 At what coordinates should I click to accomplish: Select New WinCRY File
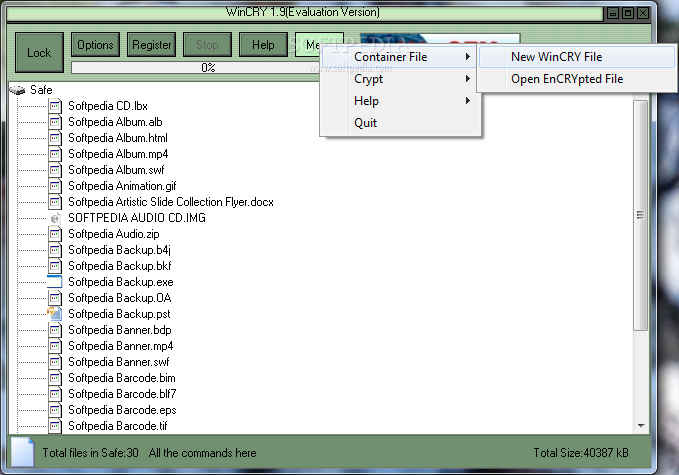coord(577,57)
